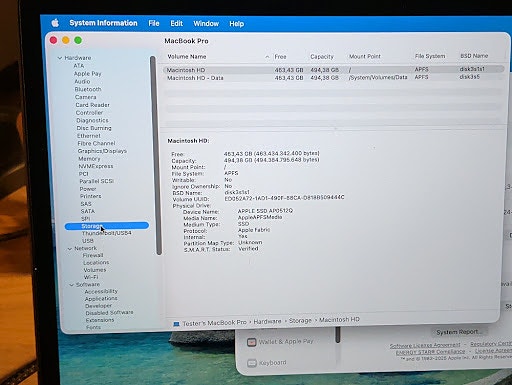Click the Wallet & Apple Pay icon

[x=252, y=342]
